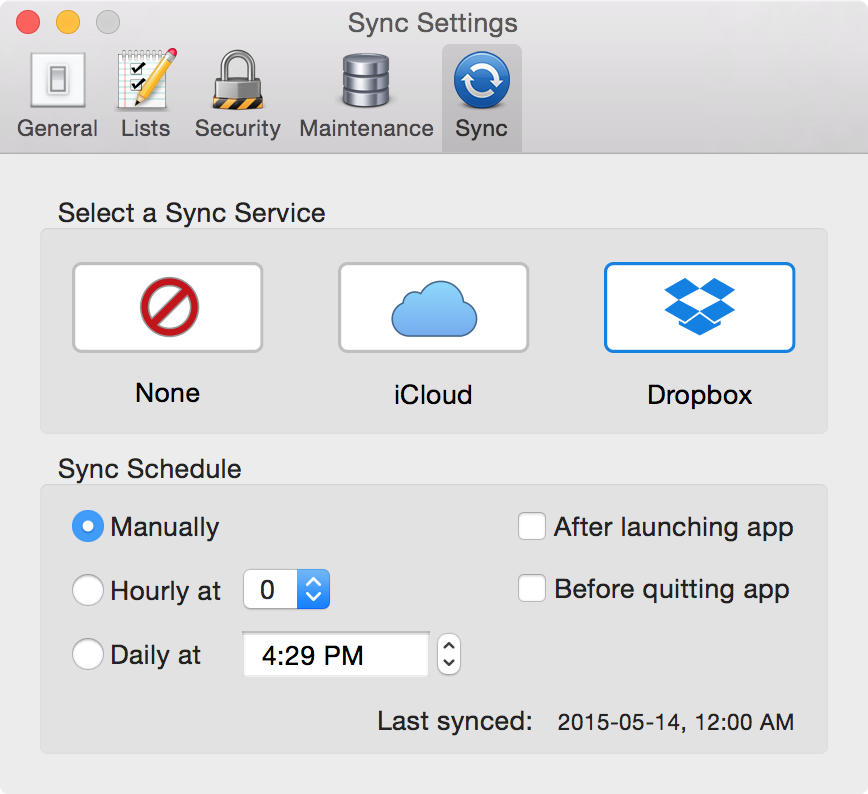Click the Last synced date text
Image resolution: width=868 pixels, height=794 pixels.
coord(676,722)
